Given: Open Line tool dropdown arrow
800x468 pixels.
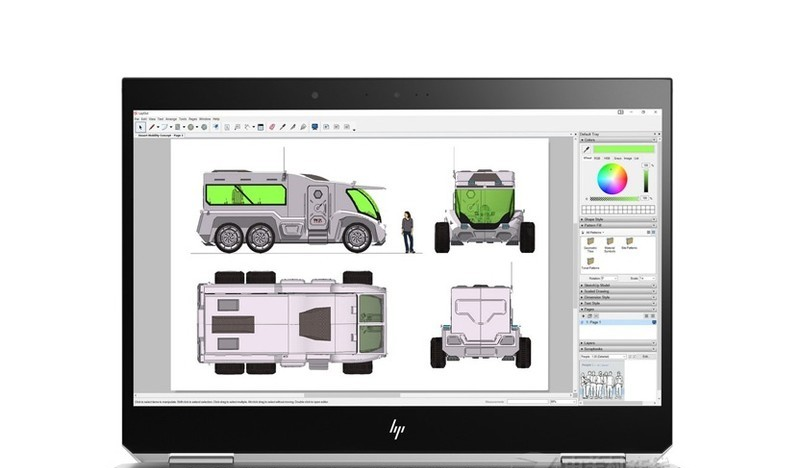Looking at the screenshot, I should point(158,127).
